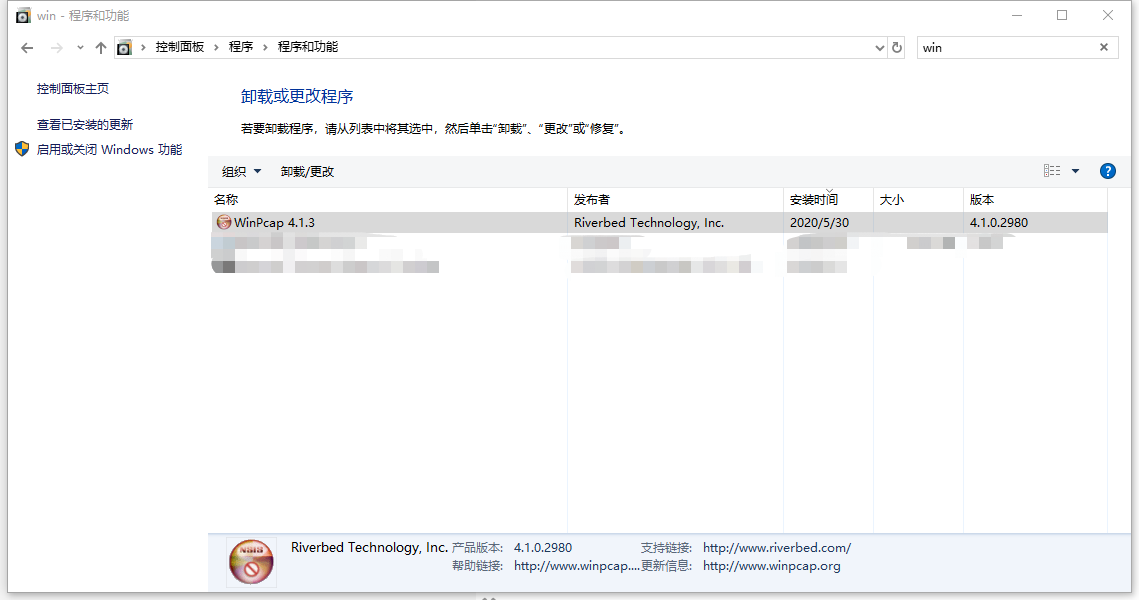Open Help via the blue question mark
The image size is (1139, 600).
tap(1107, 170)
